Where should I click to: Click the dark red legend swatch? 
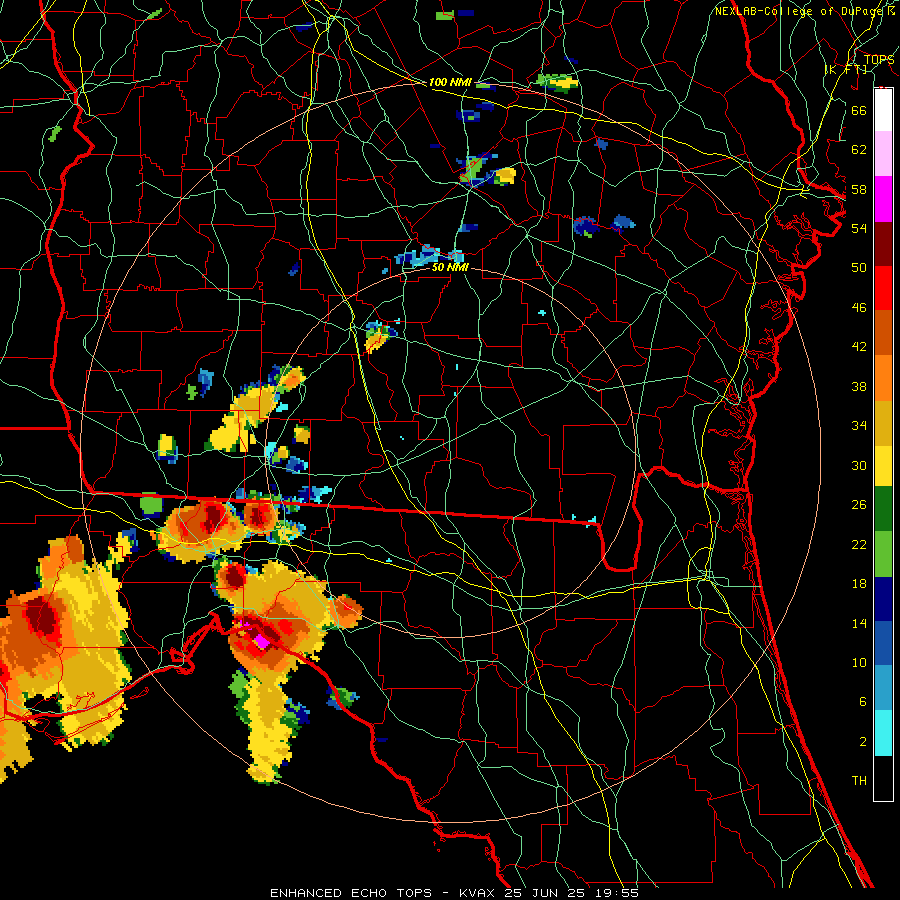(x=883, y=243)
